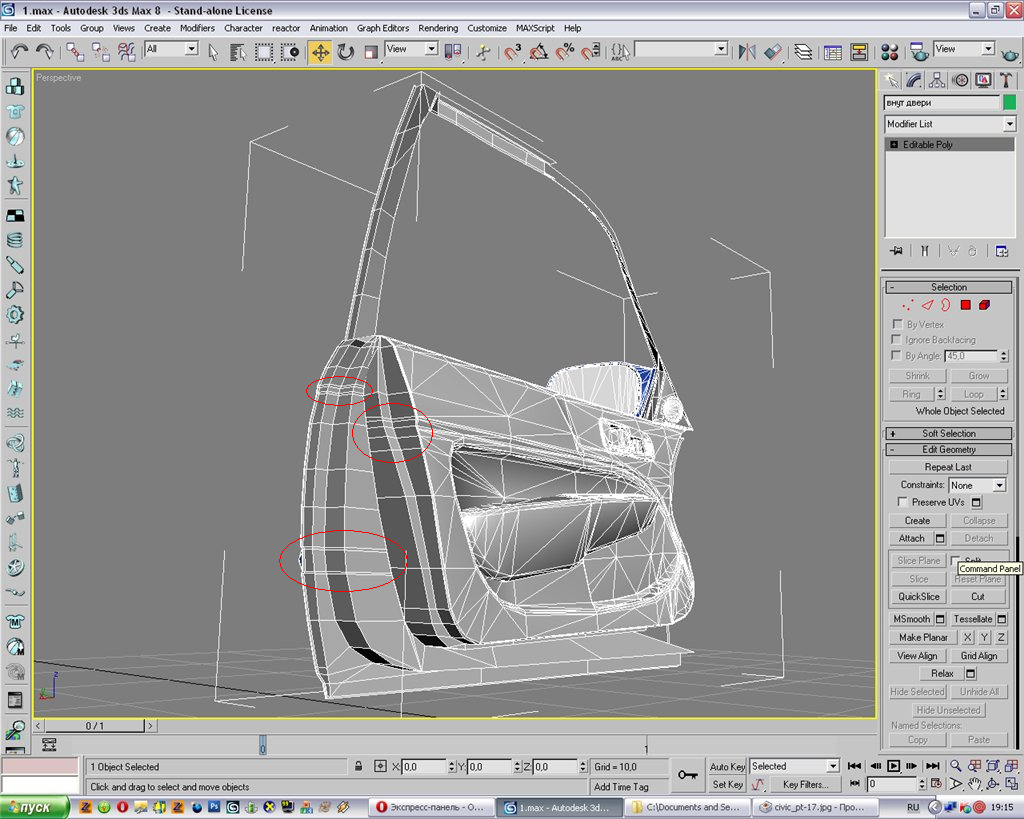Click the Pin Stack icon
1024x819 pixels.
(896, 250)
